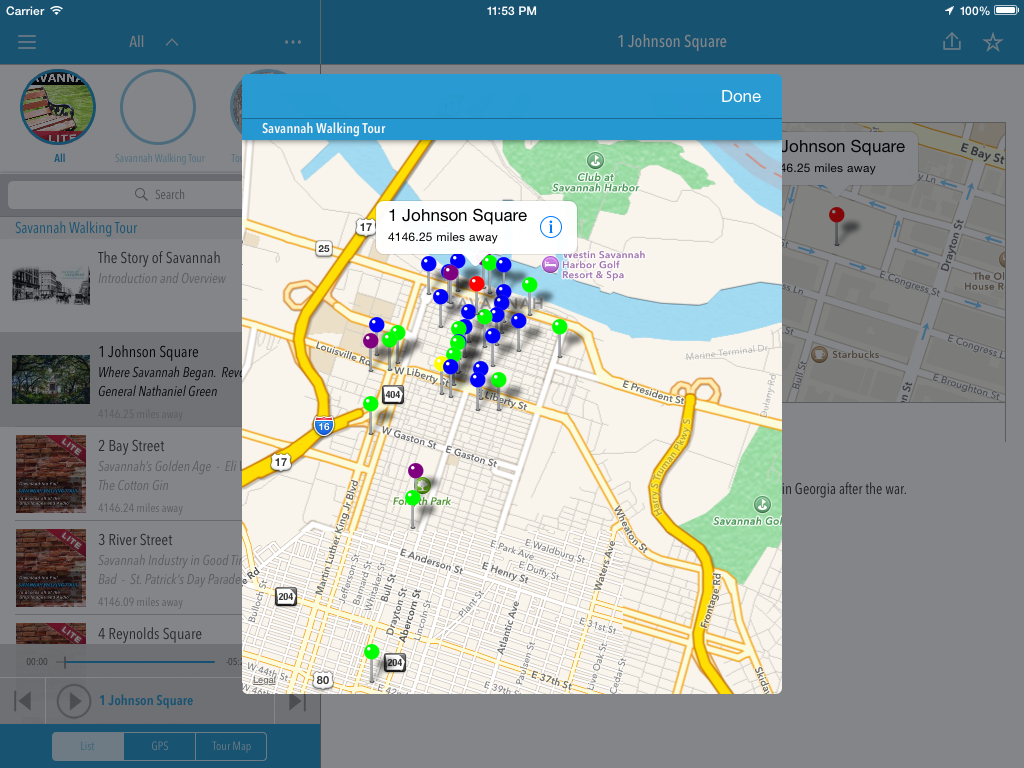
Task: Open the 1 Johnson Square list row
Action: coord(121,379)
